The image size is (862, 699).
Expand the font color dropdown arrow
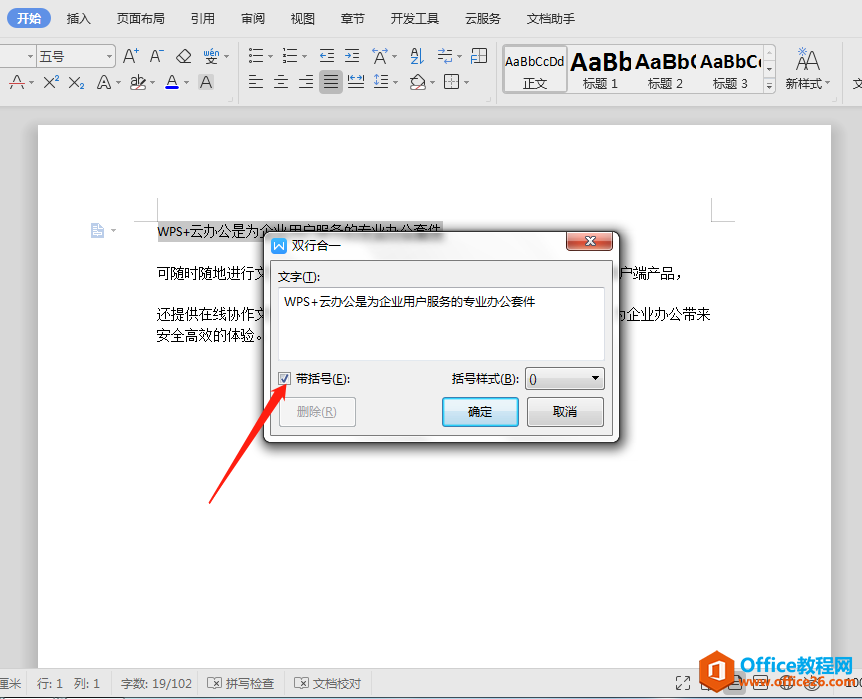click(186, 83)
